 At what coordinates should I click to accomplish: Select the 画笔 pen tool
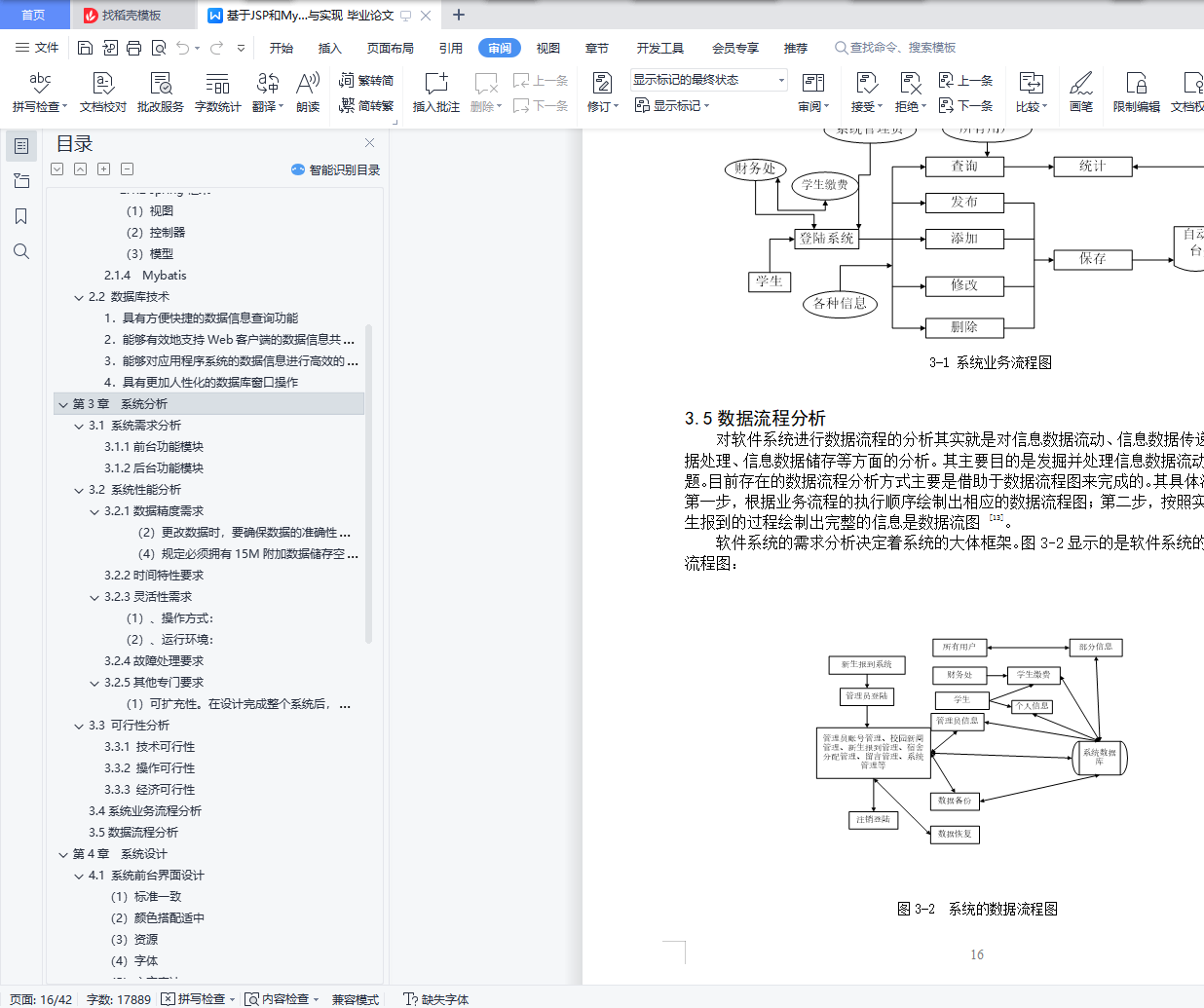point(1081,93)
